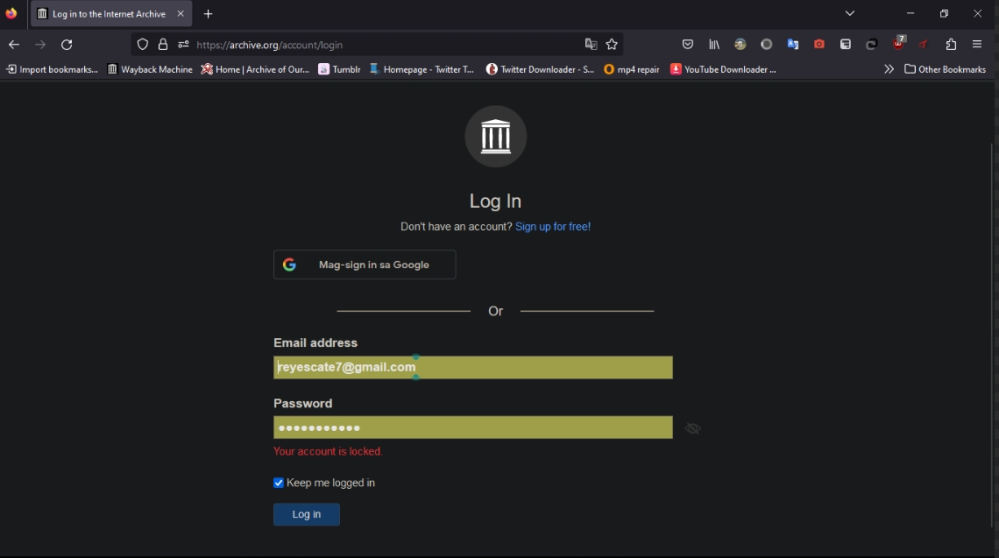Open the Firefox hamburger application menu
The height and width of the screenshot is (558, 999).
pyautogui.click(x=977, y=44)
